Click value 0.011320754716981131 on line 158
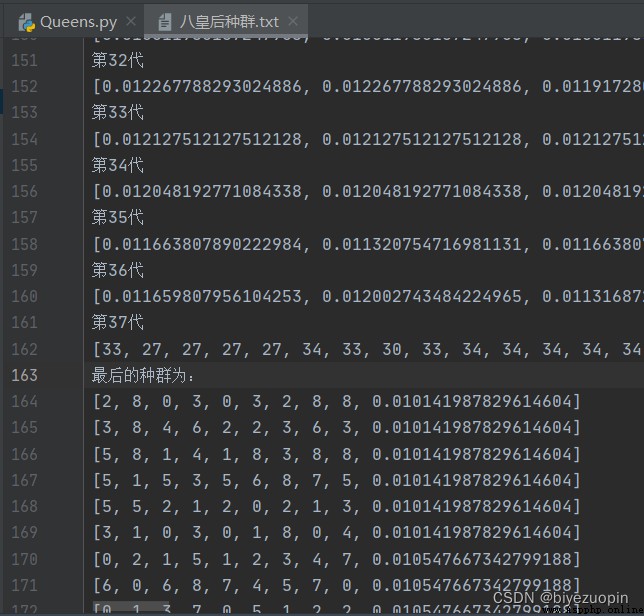 click(x=421, y=244)
